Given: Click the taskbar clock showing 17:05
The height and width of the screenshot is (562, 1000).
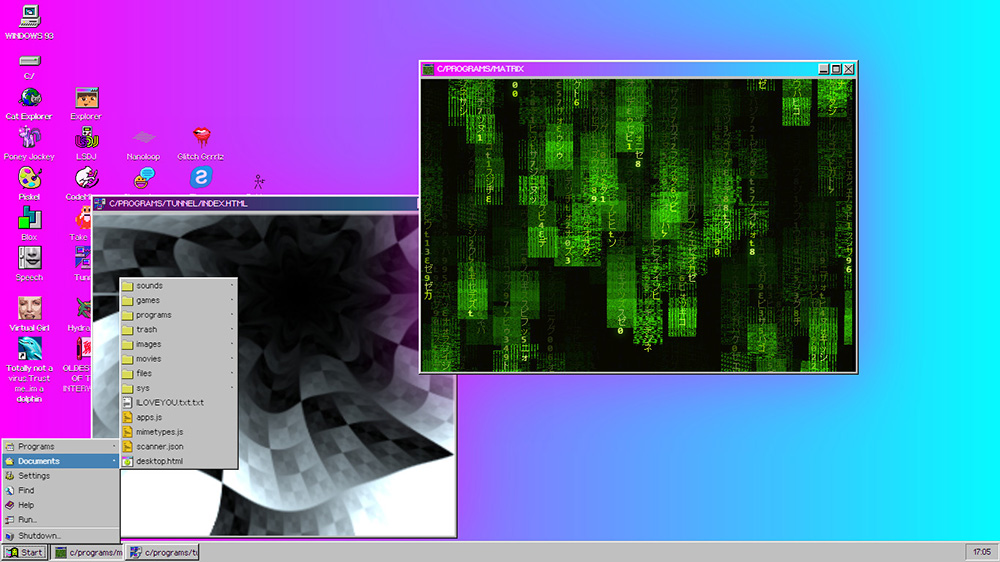Looking at the screenshot, I should tap(982, 552).
